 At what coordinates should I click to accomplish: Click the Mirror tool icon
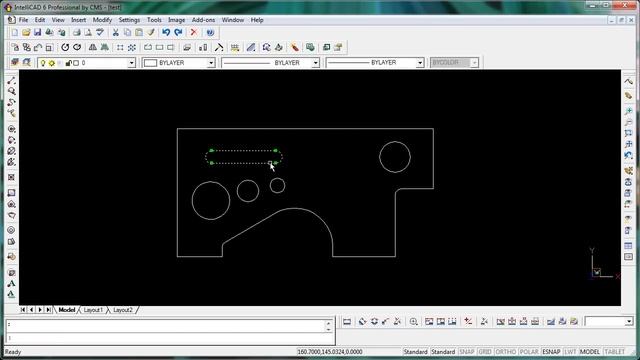(93, 47)
